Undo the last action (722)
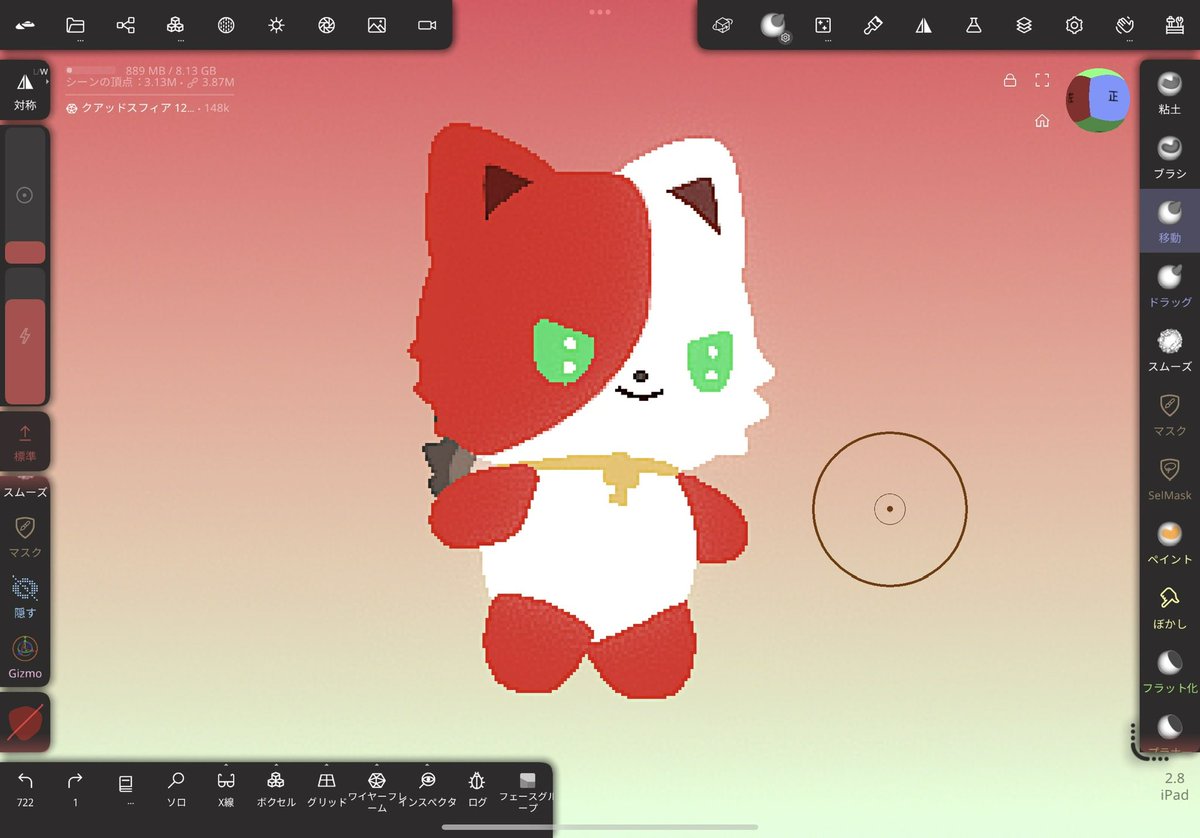 (26, 789)
